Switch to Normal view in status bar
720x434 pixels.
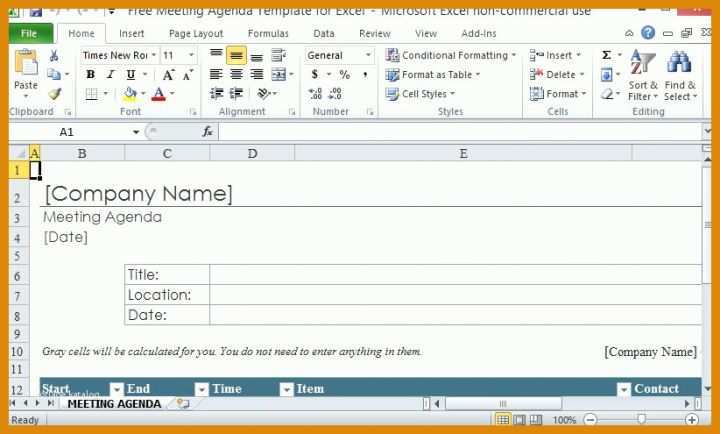pos(503,420)
